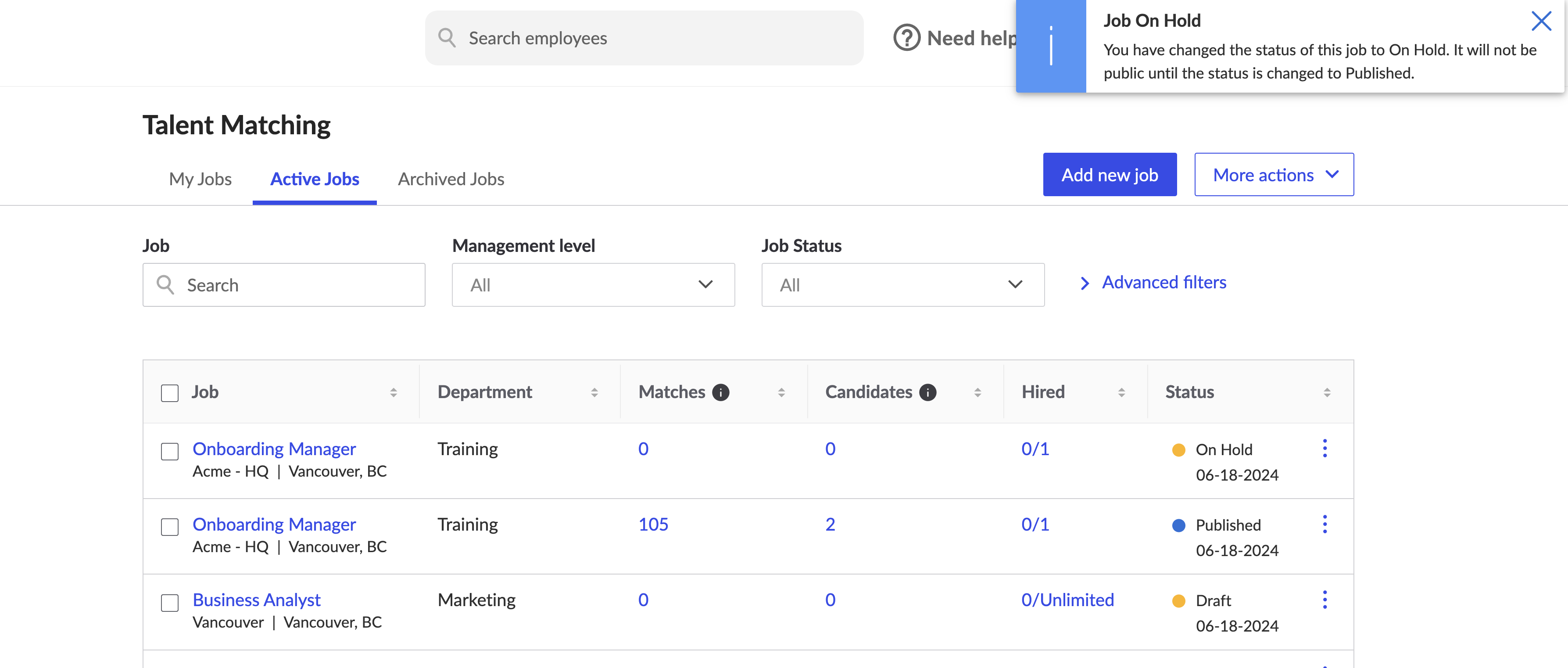The width and height of the screenshot is (1568, 668).
Task: Click the Matches column info icon
Action: (721, 392)
